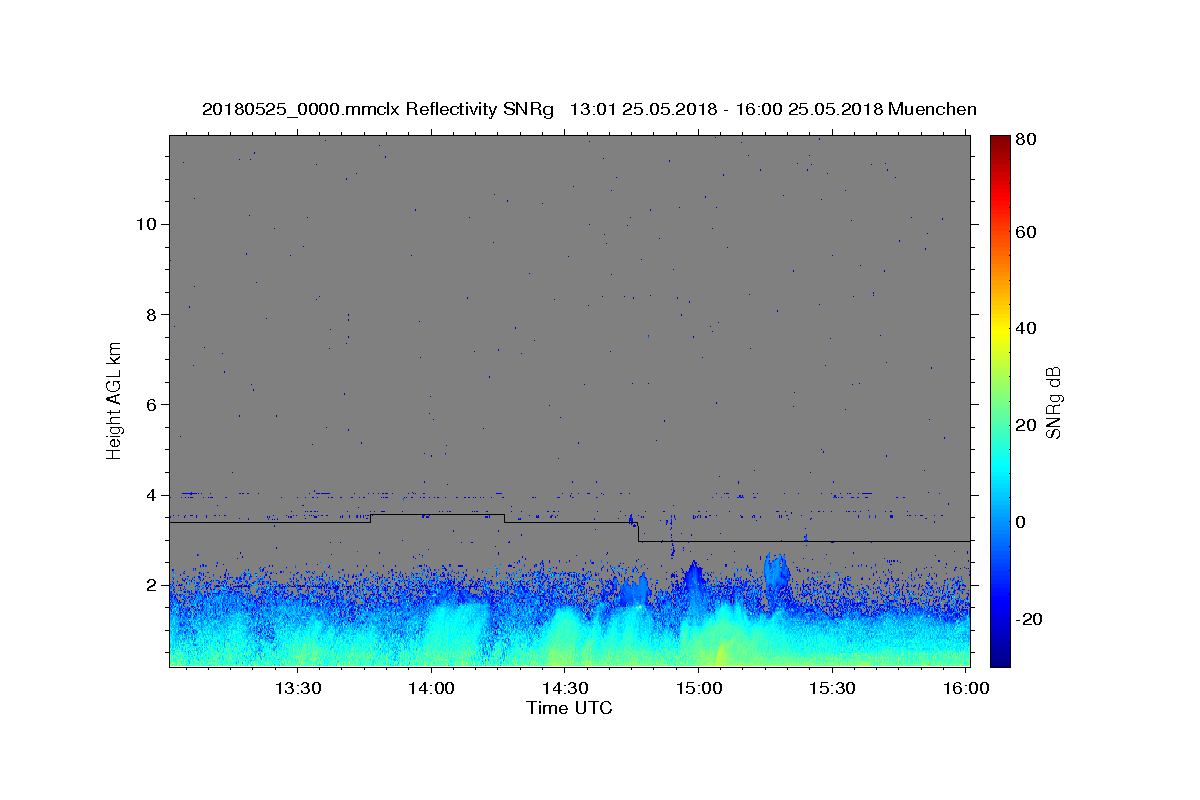Viewport: 1200px width, 800px height.
Task: Click the 13:30 time tick label
Action: 297,688
